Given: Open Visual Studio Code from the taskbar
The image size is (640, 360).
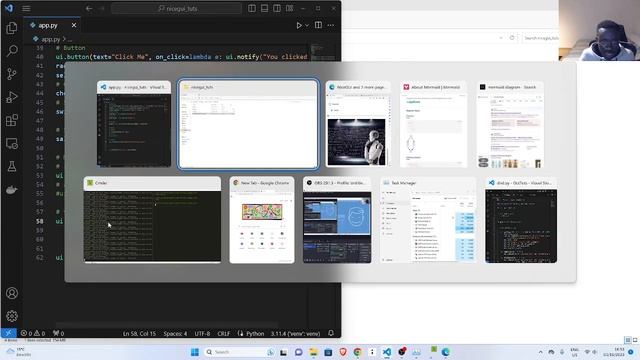Looking at the screenshot, I should 387,352.
